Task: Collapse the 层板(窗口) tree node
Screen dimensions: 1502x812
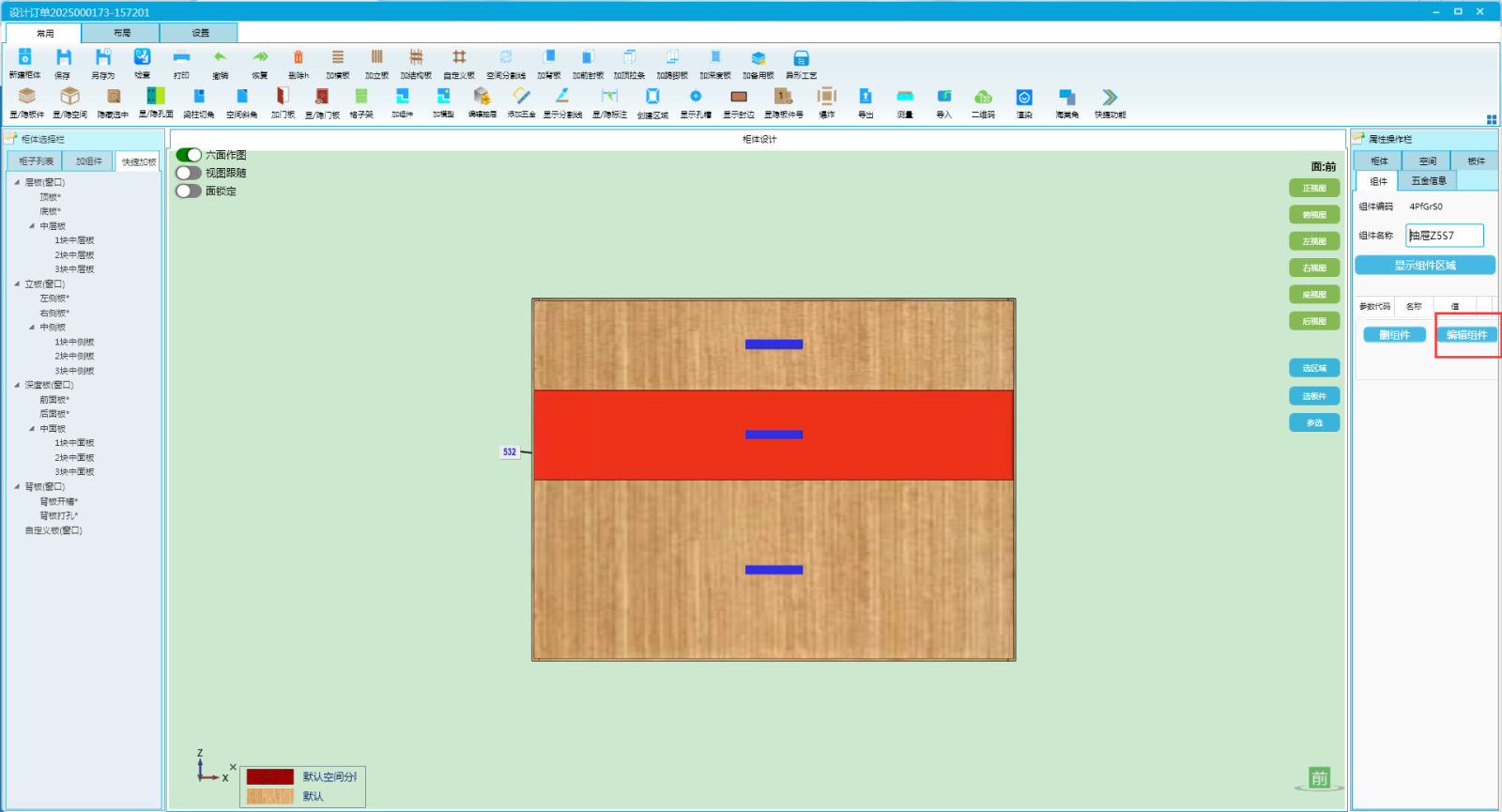Action: (17, 182)
